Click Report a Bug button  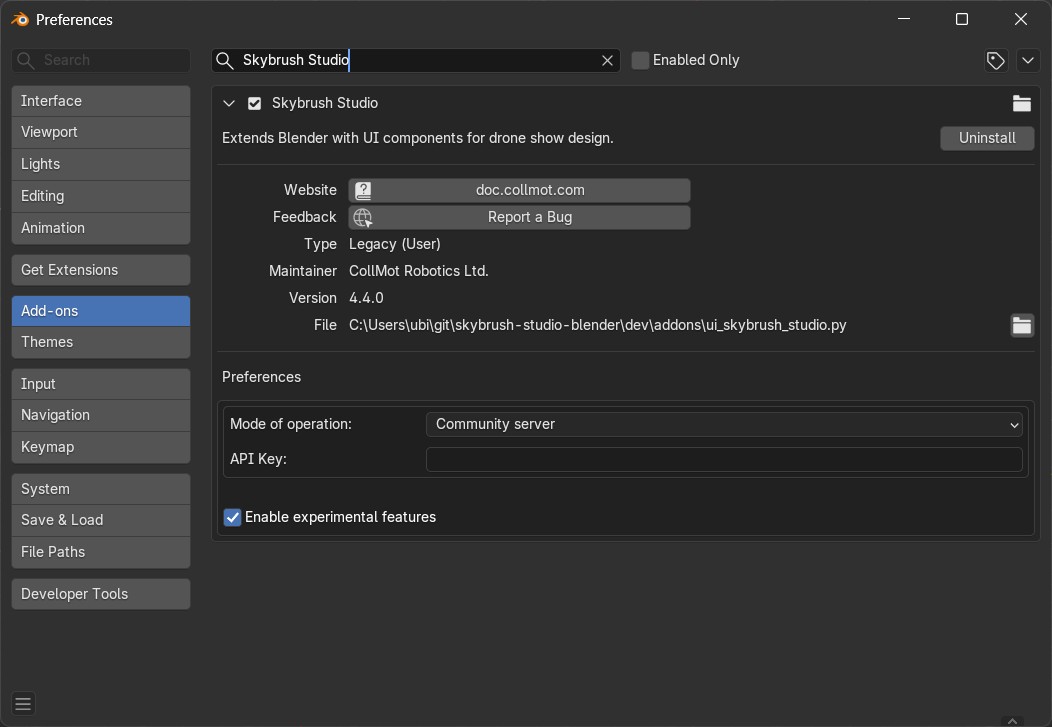[x=519, y=217]
